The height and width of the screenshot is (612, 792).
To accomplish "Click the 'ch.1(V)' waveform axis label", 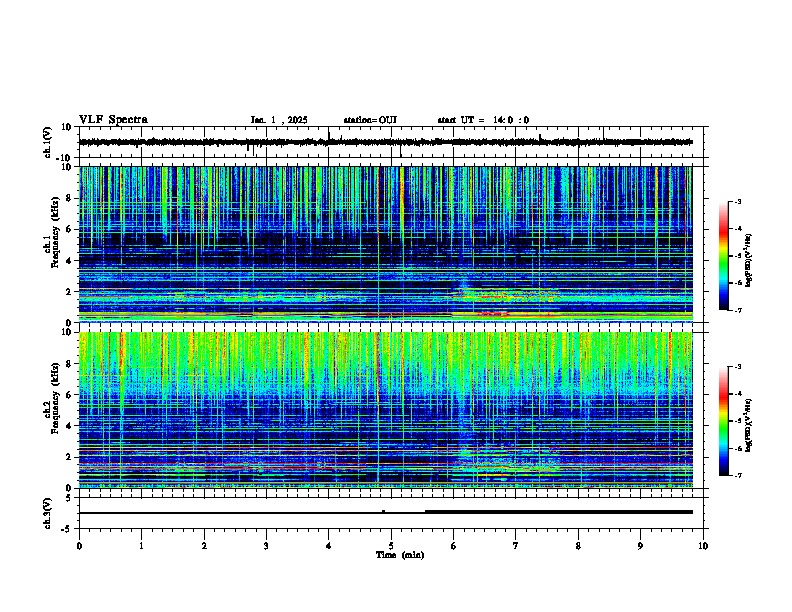I will [x=48, y=142].
